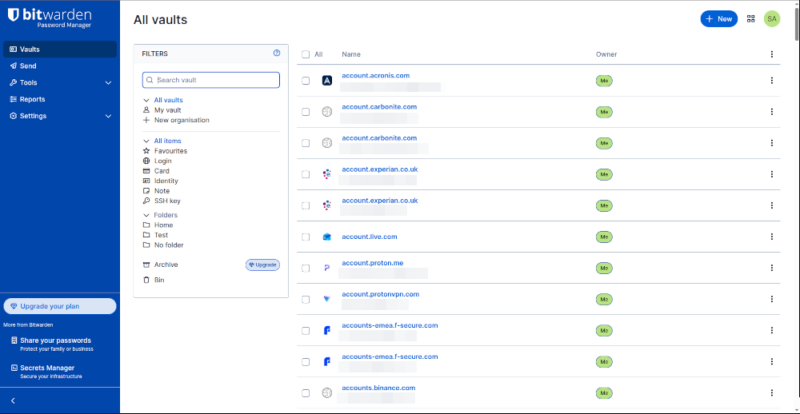Click the Proton 'P' icon for account.proton.me
The image size is (800, 414).
click(x=327, y=268)
